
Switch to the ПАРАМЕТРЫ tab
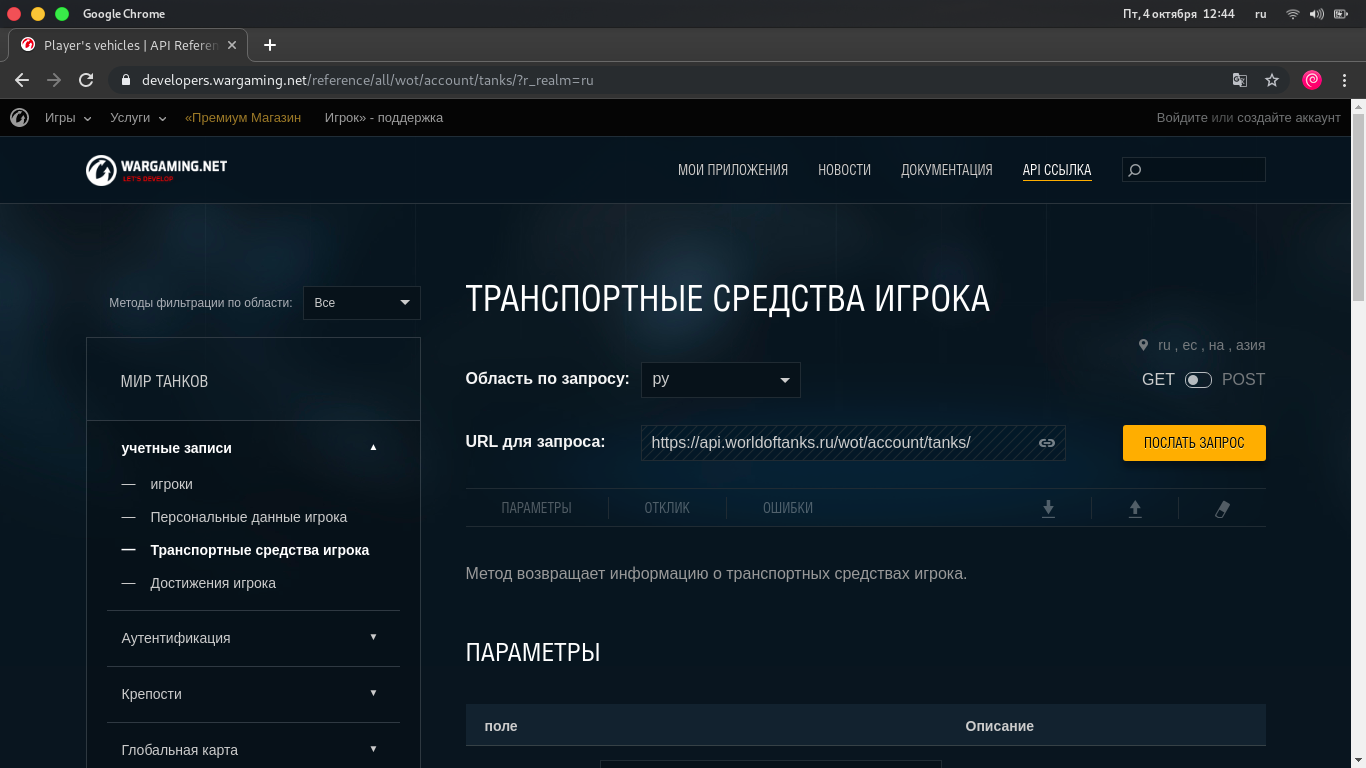[537, 508]
